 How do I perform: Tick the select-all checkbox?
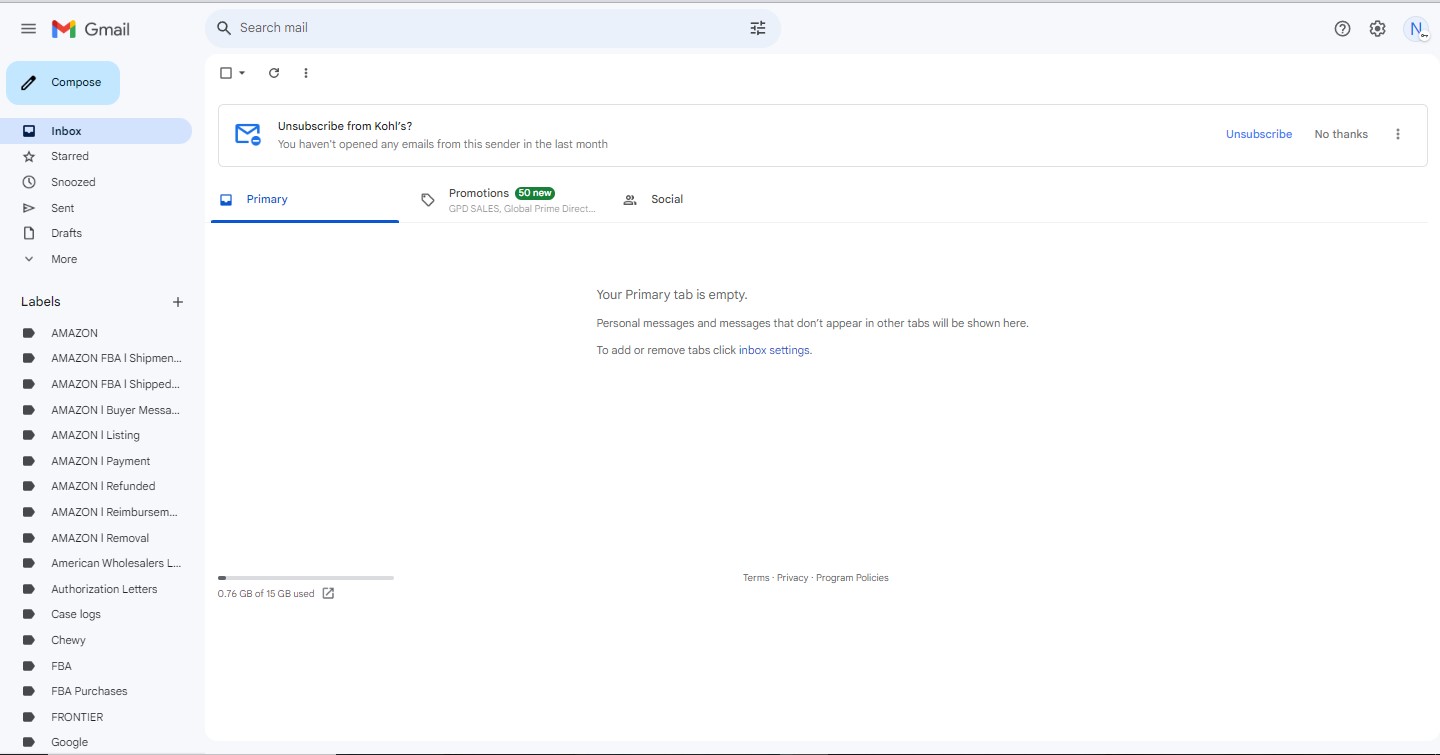point(226,73)
